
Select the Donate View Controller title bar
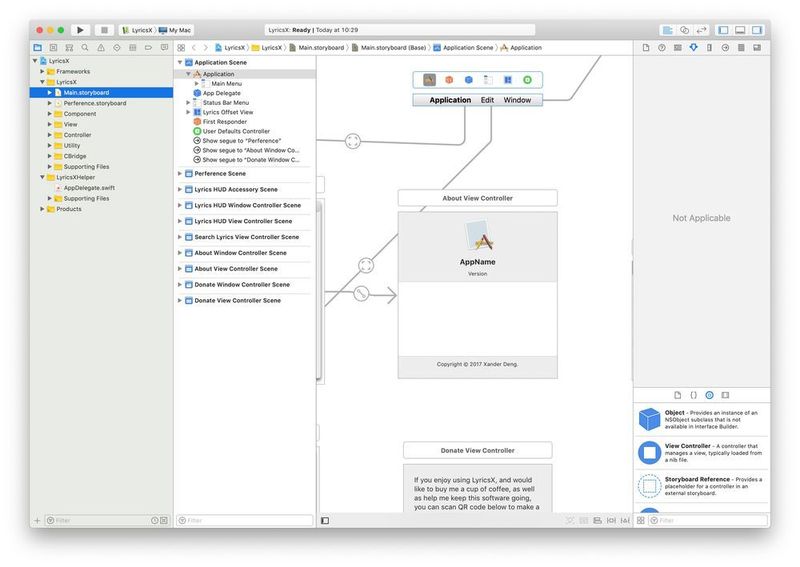(x=478, y=451)
